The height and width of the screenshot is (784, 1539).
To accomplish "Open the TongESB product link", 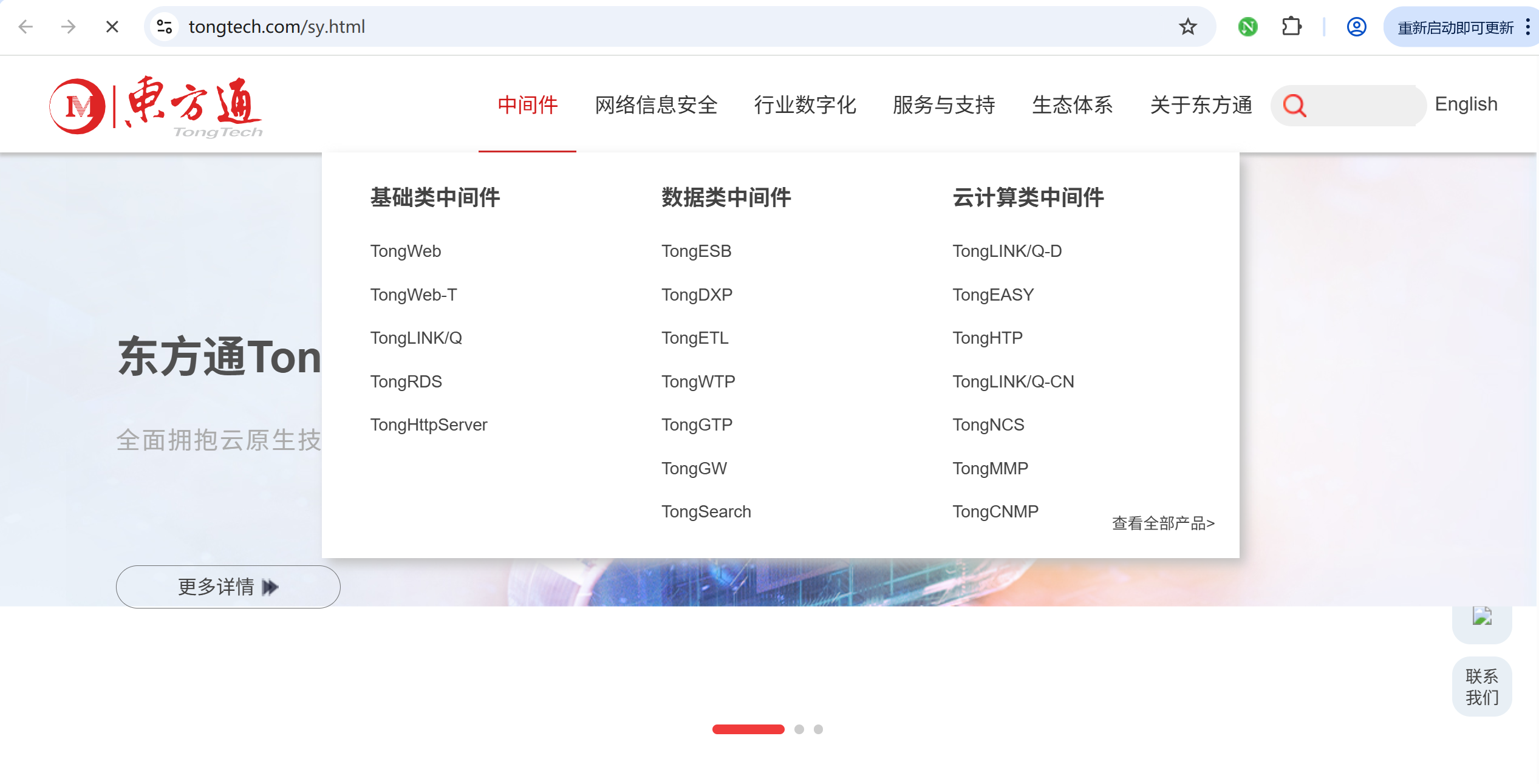I will pyautogui.click(x=696, y=251).
